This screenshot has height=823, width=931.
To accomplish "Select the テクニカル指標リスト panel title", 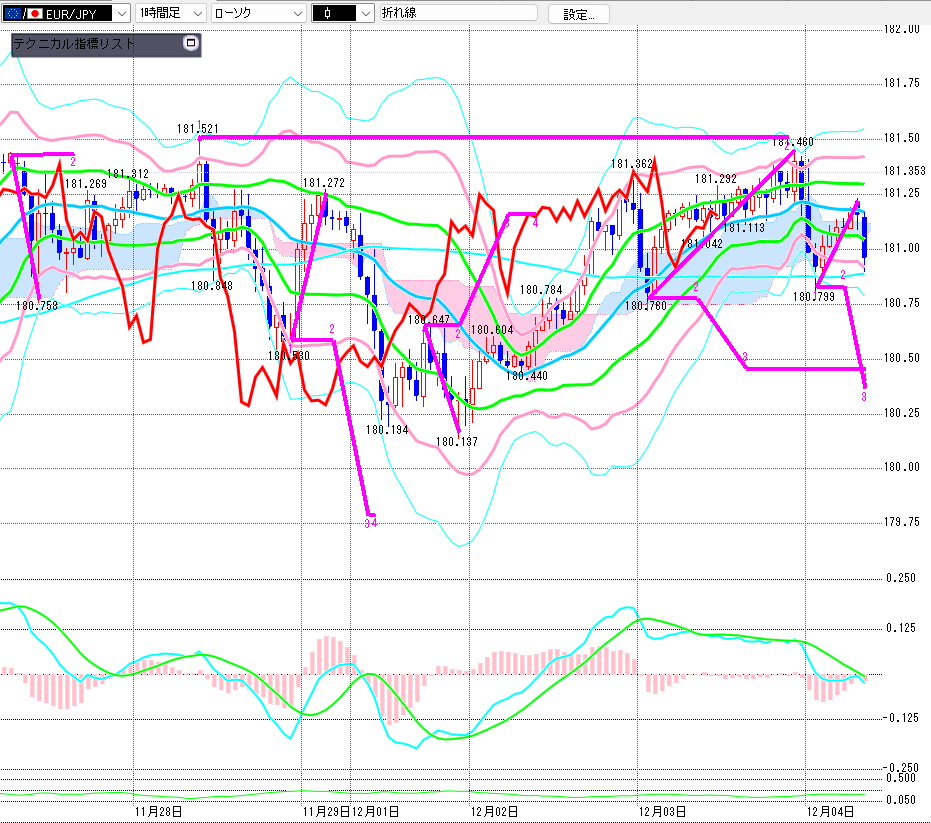I will [74, 44].
